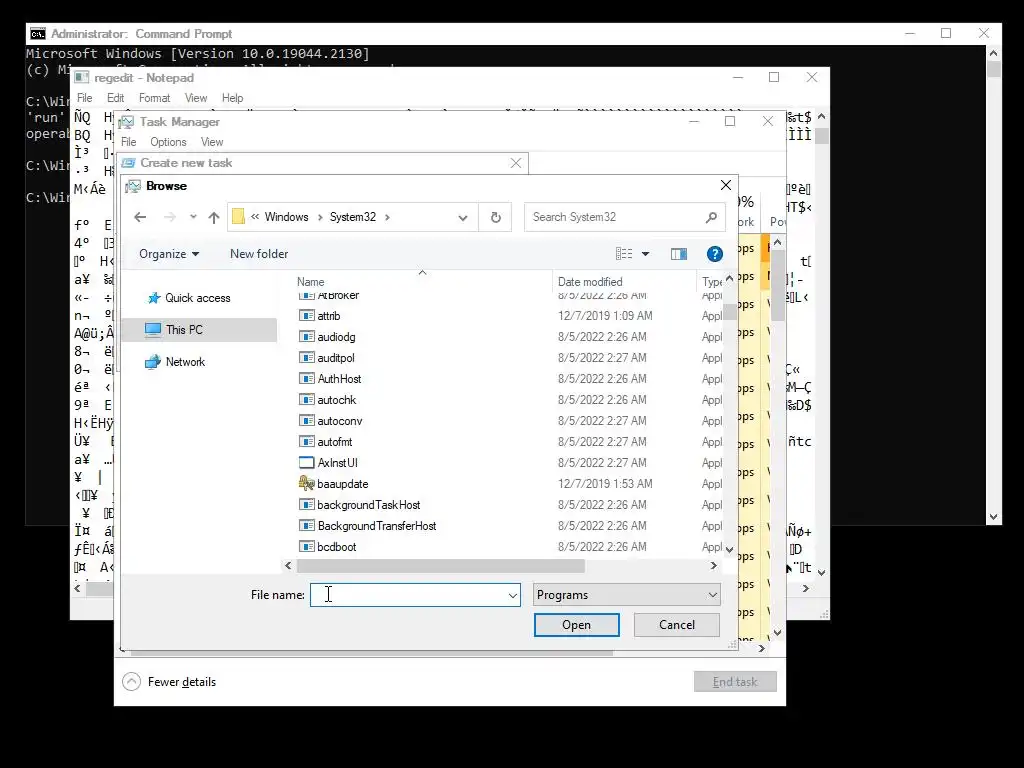Select the bcdboot application icon
1024x768 pixels.
tap(306, 547)
